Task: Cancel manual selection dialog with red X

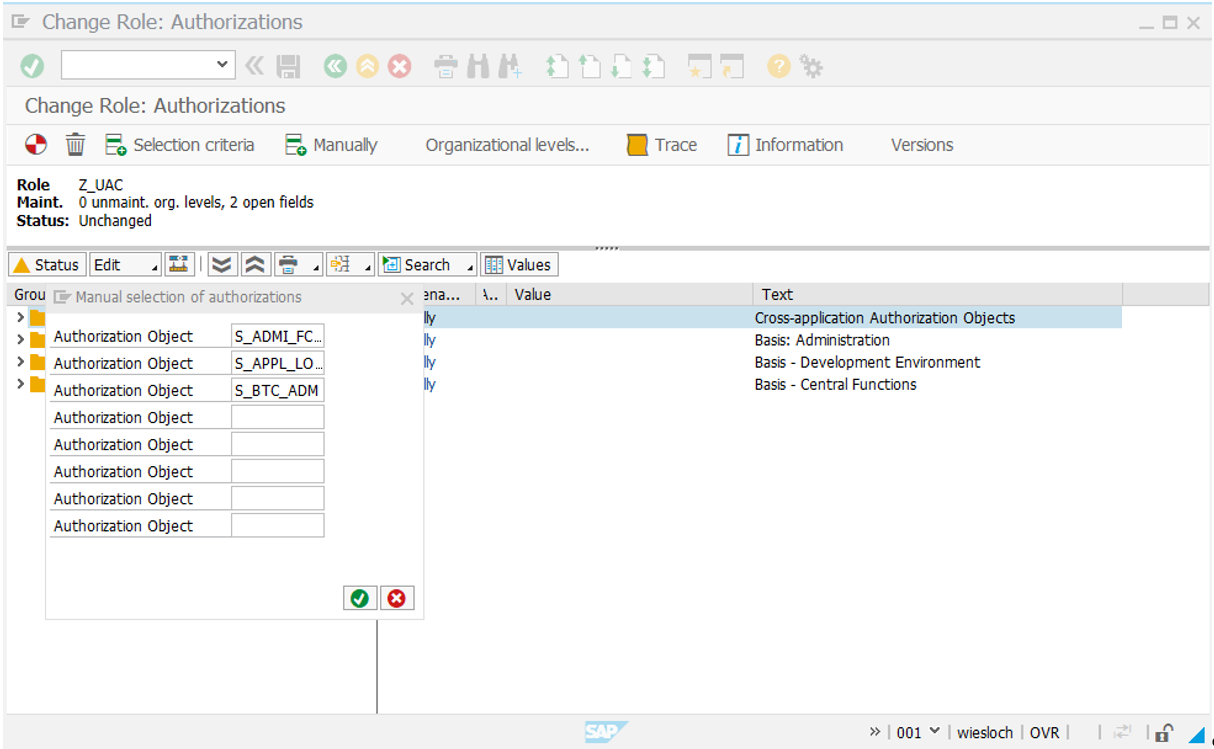Action: pos(397,598)
